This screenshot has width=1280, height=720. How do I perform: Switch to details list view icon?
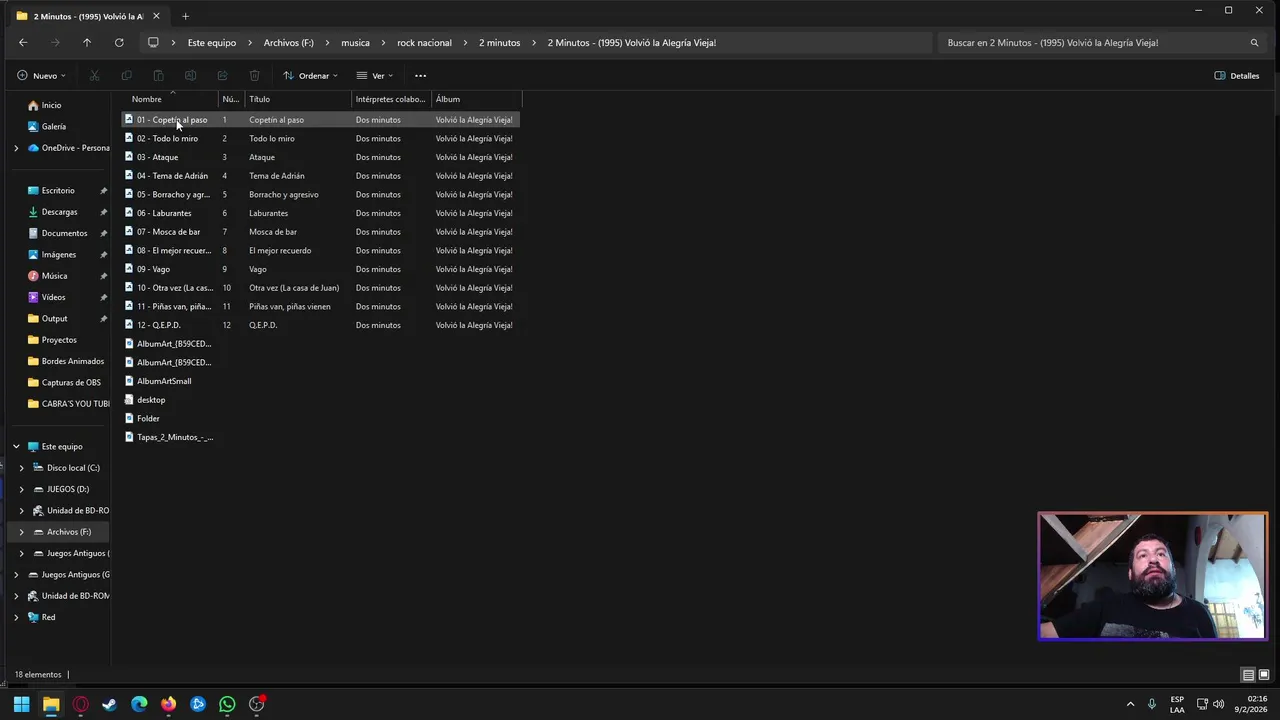click(x=1247, y=675)
